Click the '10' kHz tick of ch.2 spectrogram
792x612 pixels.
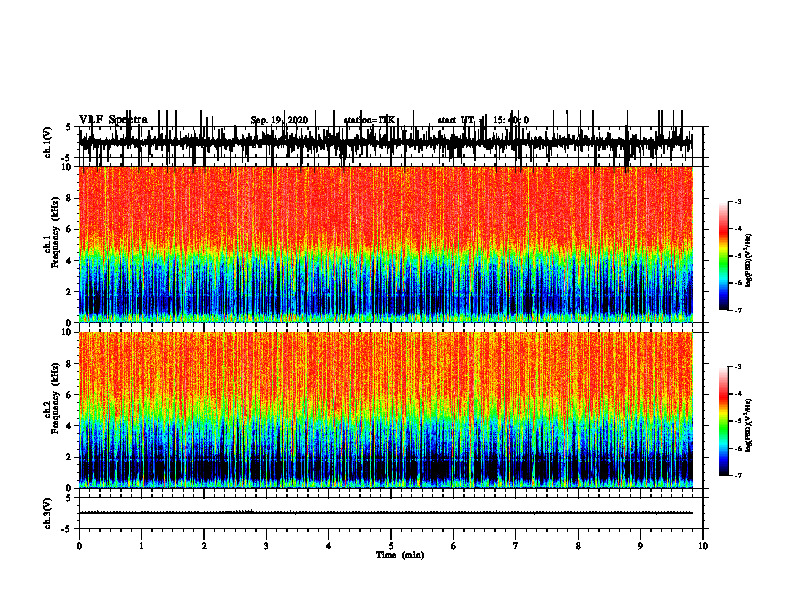pyautogui.click(x=68, y=332)
